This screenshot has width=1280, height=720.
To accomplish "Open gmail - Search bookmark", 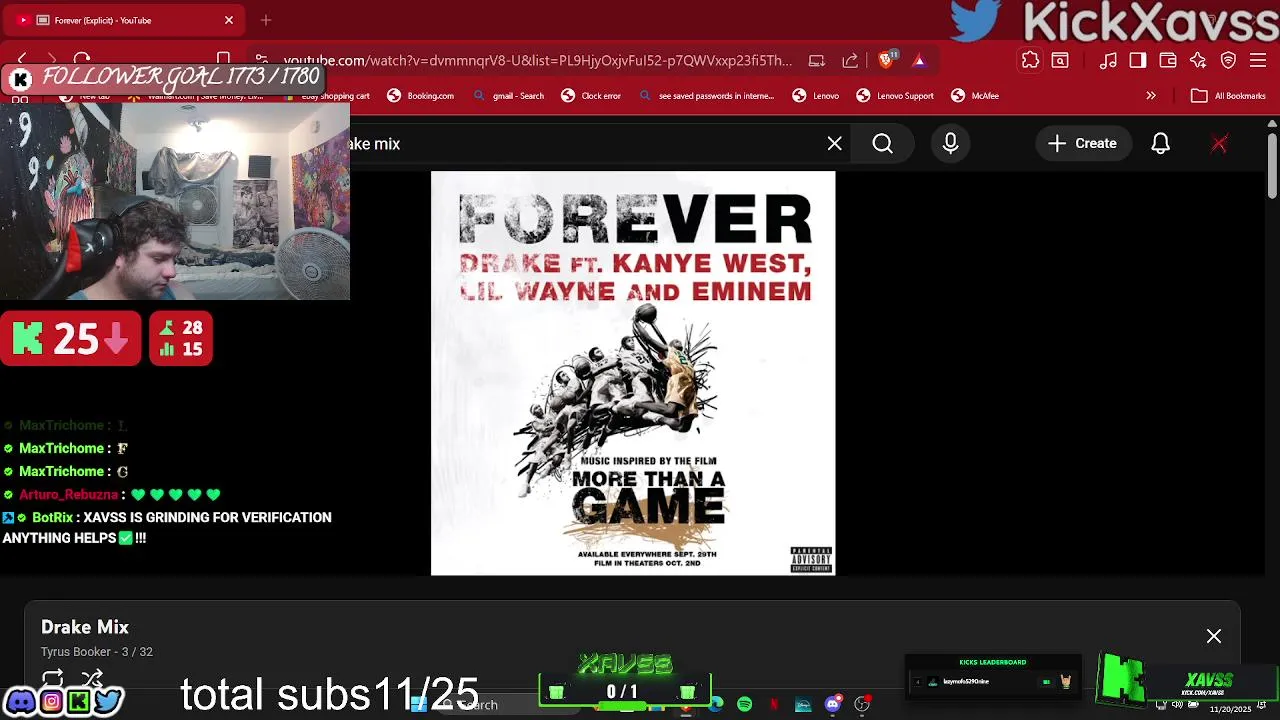I will pos(509,96).
